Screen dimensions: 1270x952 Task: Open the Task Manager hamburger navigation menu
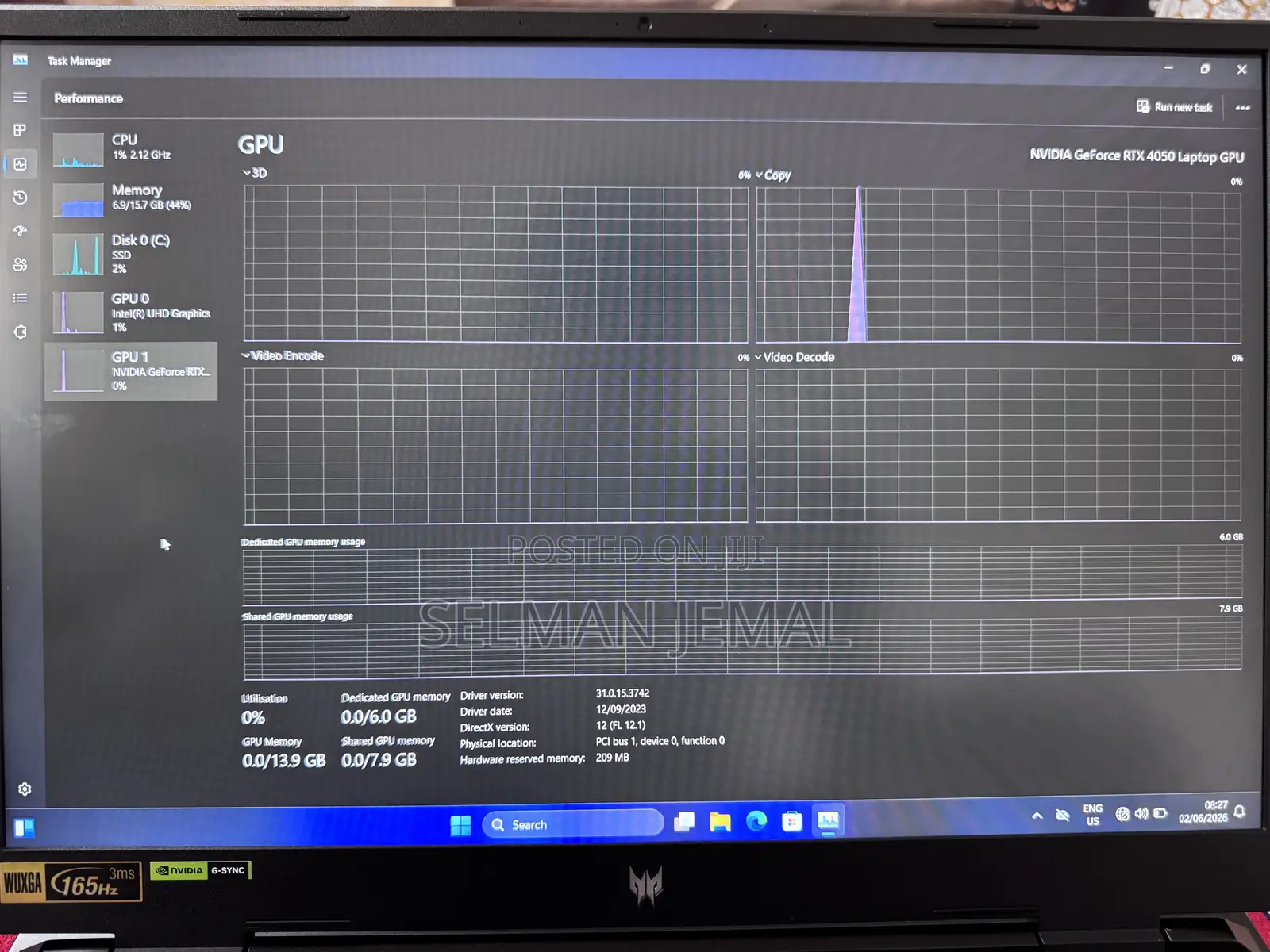pyautogui.click(x=21, y=98)
